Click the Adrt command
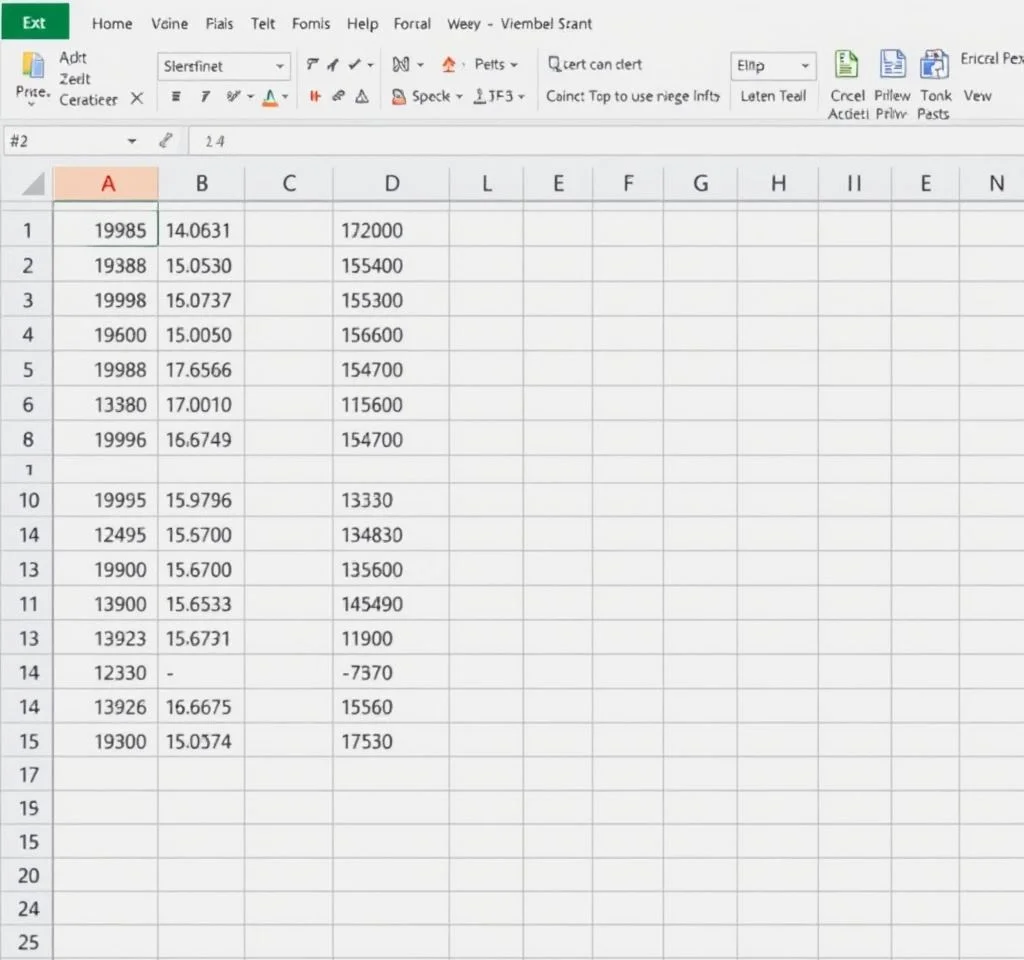The width and height of the screenshot is (1024, 960). (x=72, y=57)
